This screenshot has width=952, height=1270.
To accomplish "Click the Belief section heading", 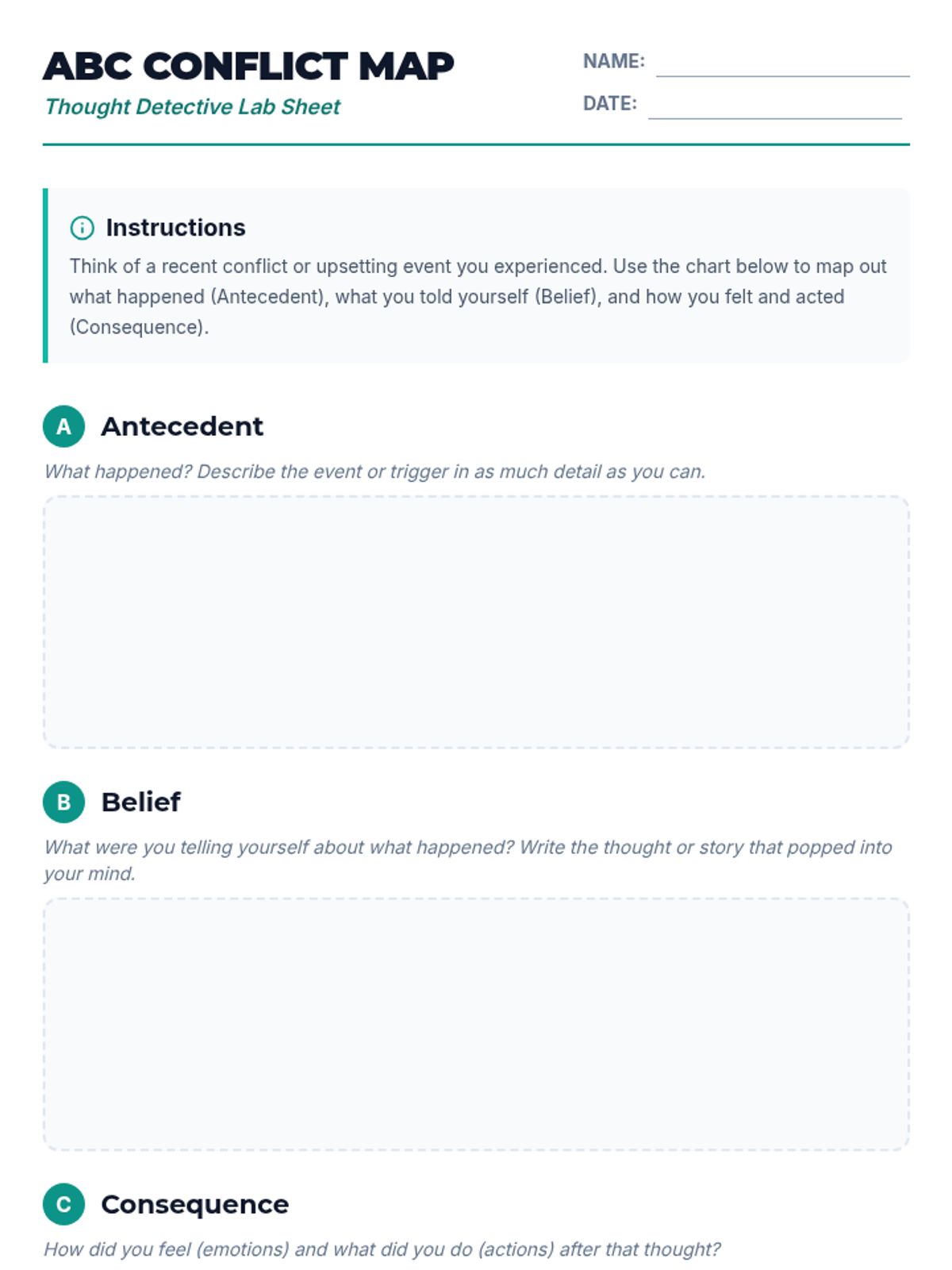I will pyautogui.click(x=140, y=802).
